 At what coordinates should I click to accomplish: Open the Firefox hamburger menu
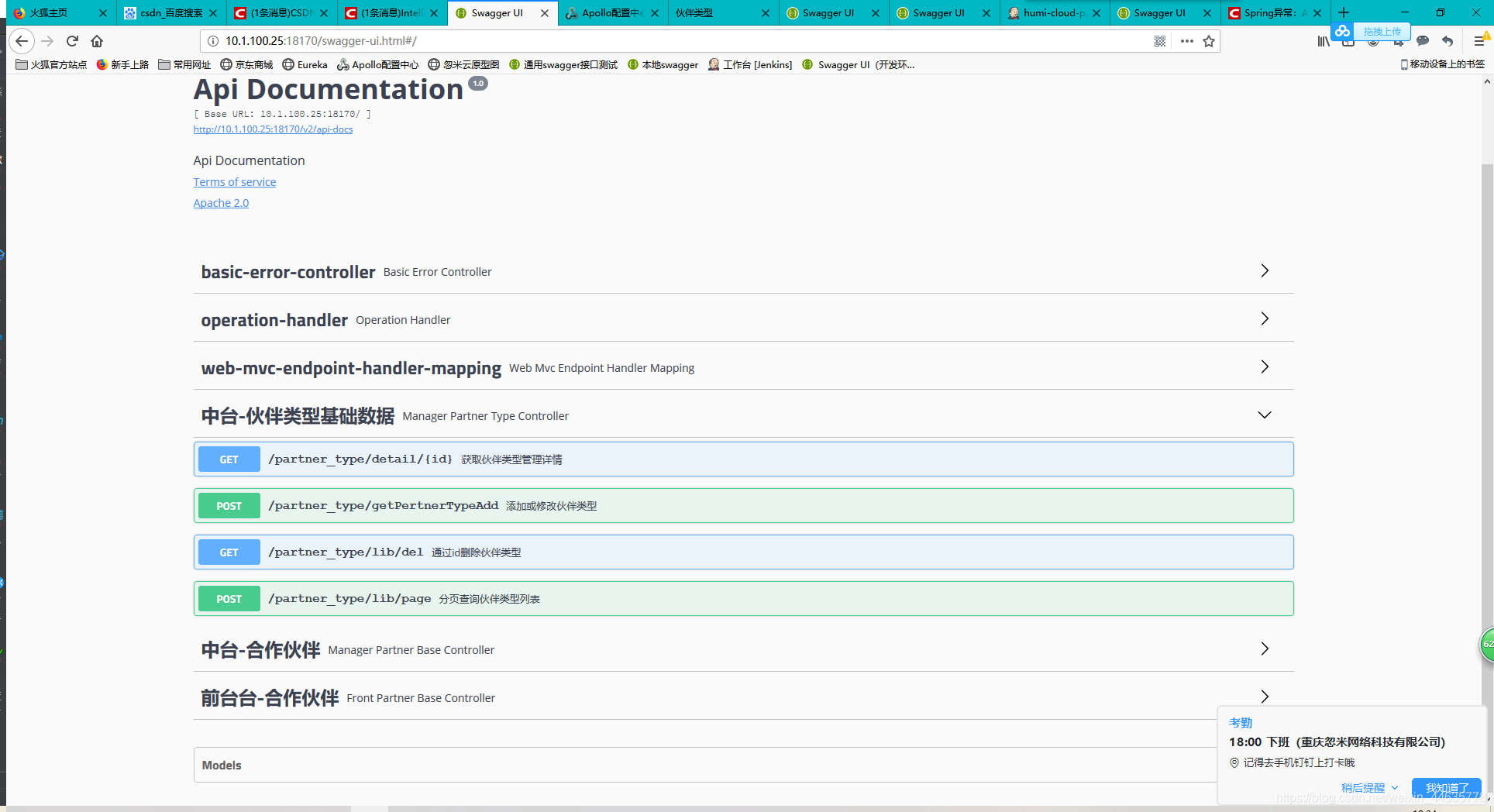tap(1479, 41)
